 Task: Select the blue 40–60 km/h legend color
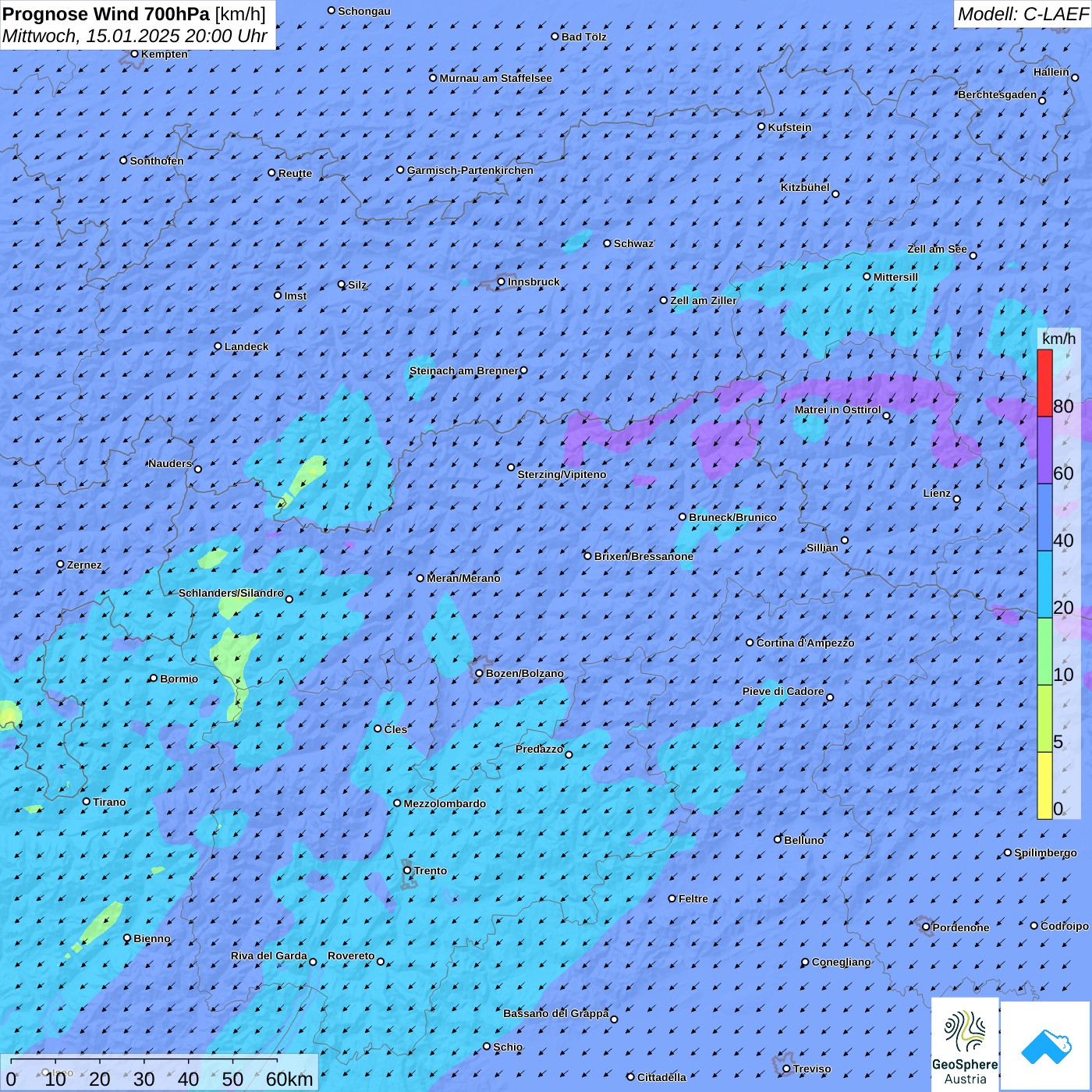(x=1044, y=517)
